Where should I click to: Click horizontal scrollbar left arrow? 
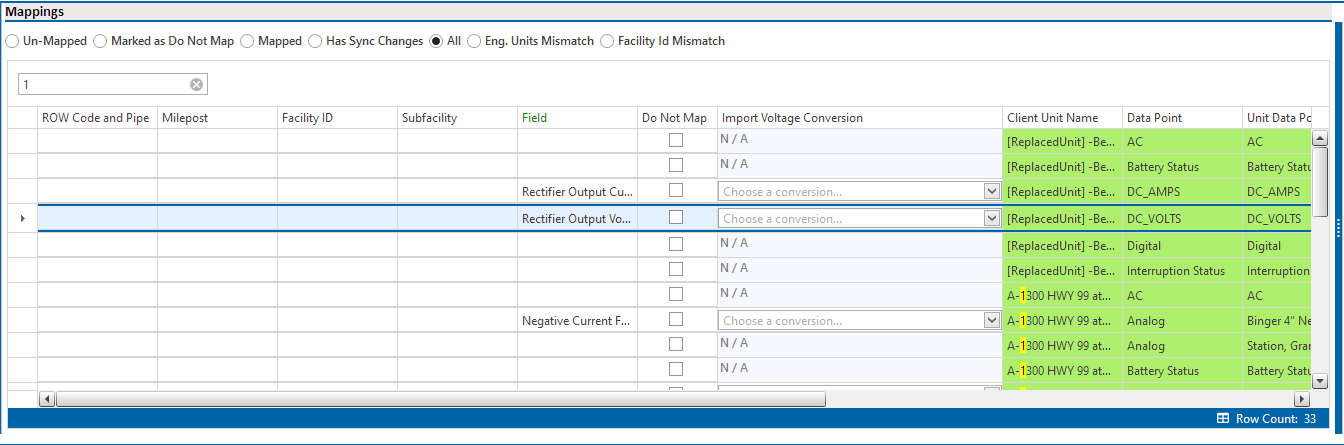click(47, 399)
